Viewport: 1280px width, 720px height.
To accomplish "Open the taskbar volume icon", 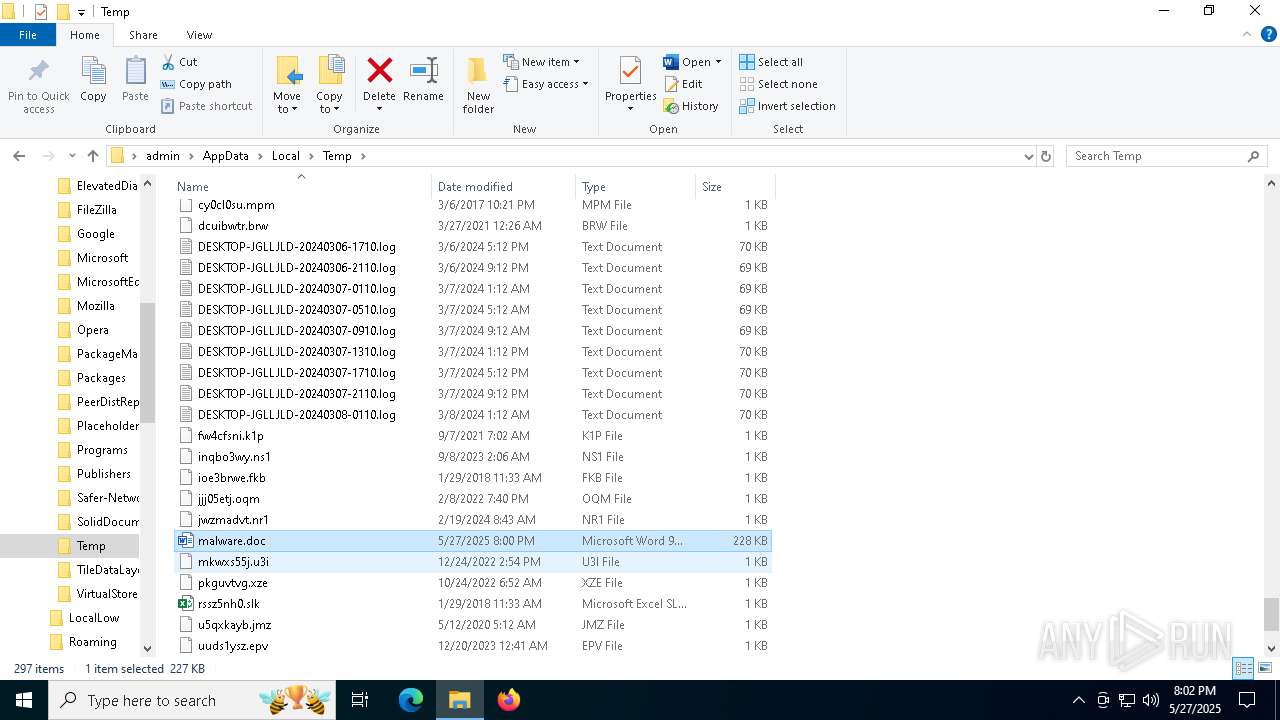I will click(1151, 700).
